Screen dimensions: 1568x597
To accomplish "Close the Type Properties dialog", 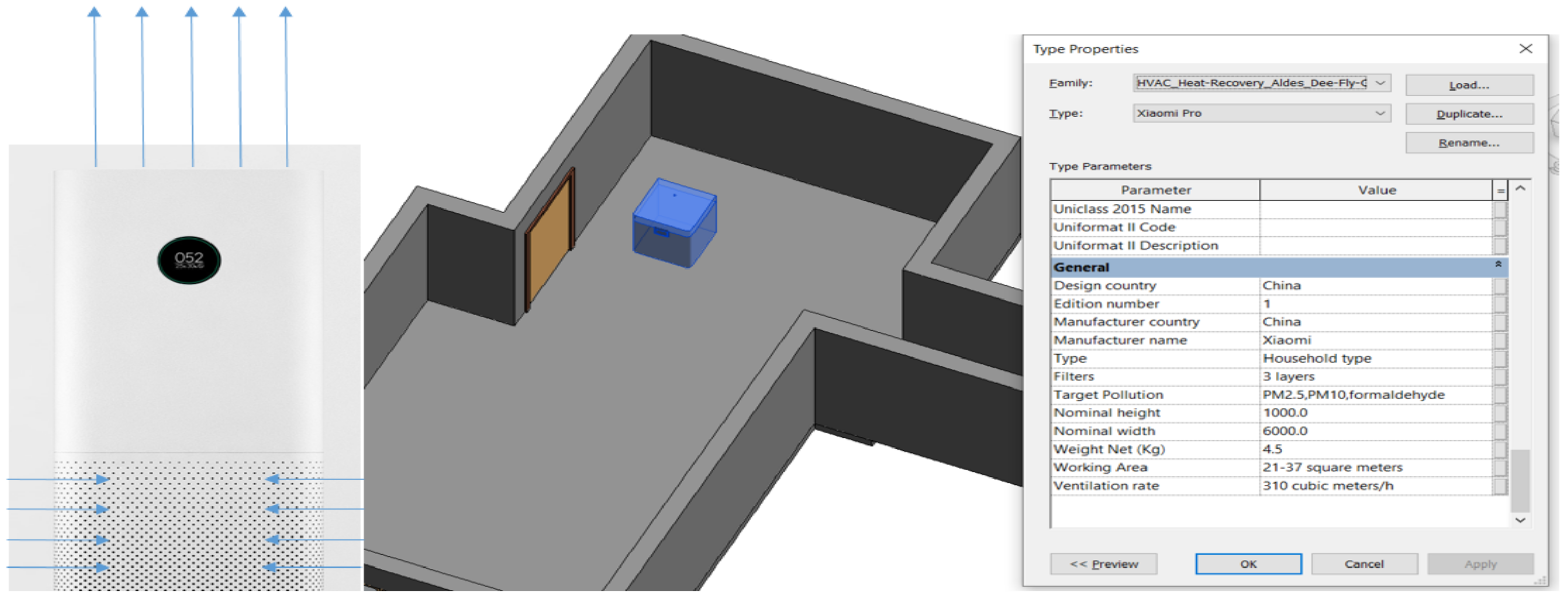I will point(1525,49).
